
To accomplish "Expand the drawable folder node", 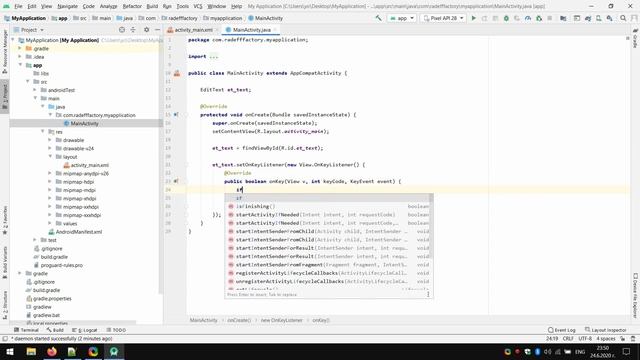I will [50, 140].
